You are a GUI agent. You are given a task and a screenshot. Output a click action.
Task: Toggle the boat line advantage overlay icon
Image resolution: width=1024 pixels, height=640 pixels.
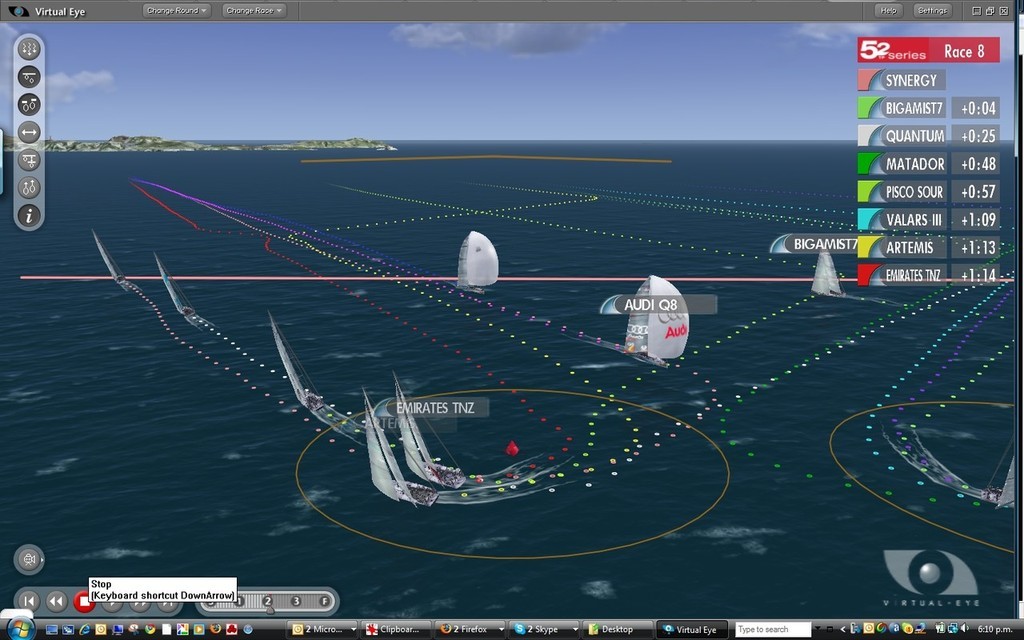point(29,77)
